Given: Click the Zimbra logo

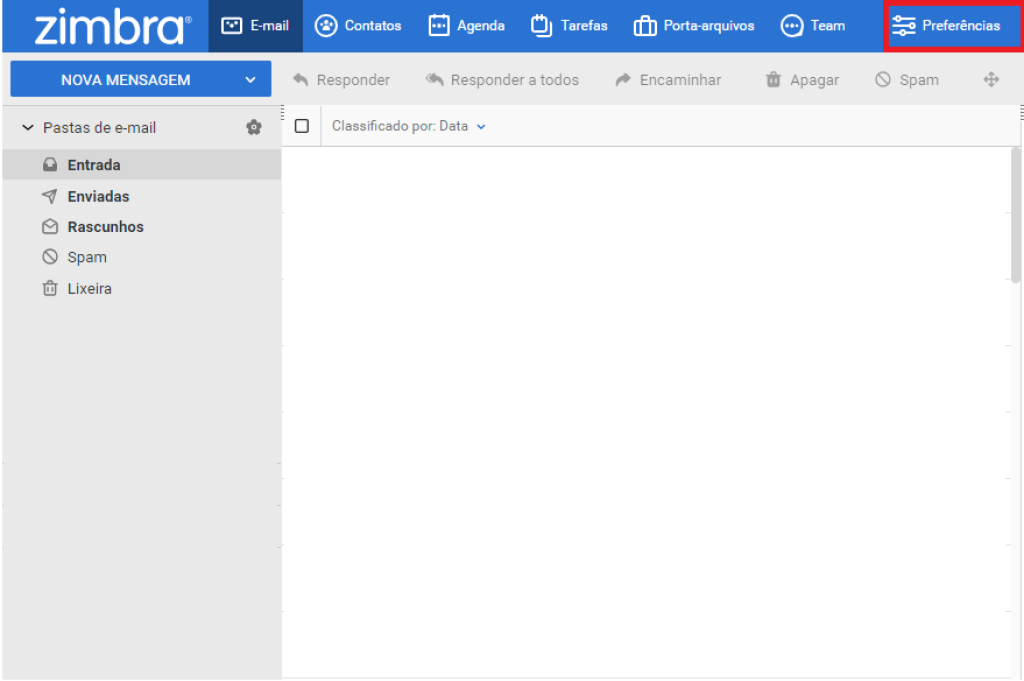Looking at the screenshot, I should (112, 28).
